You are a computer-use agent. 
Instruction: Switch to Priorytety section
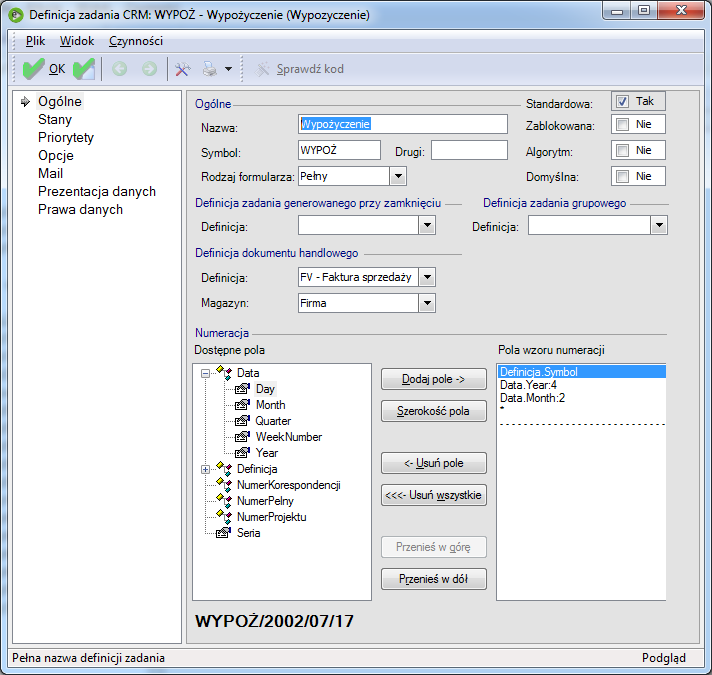click(66, 138)
